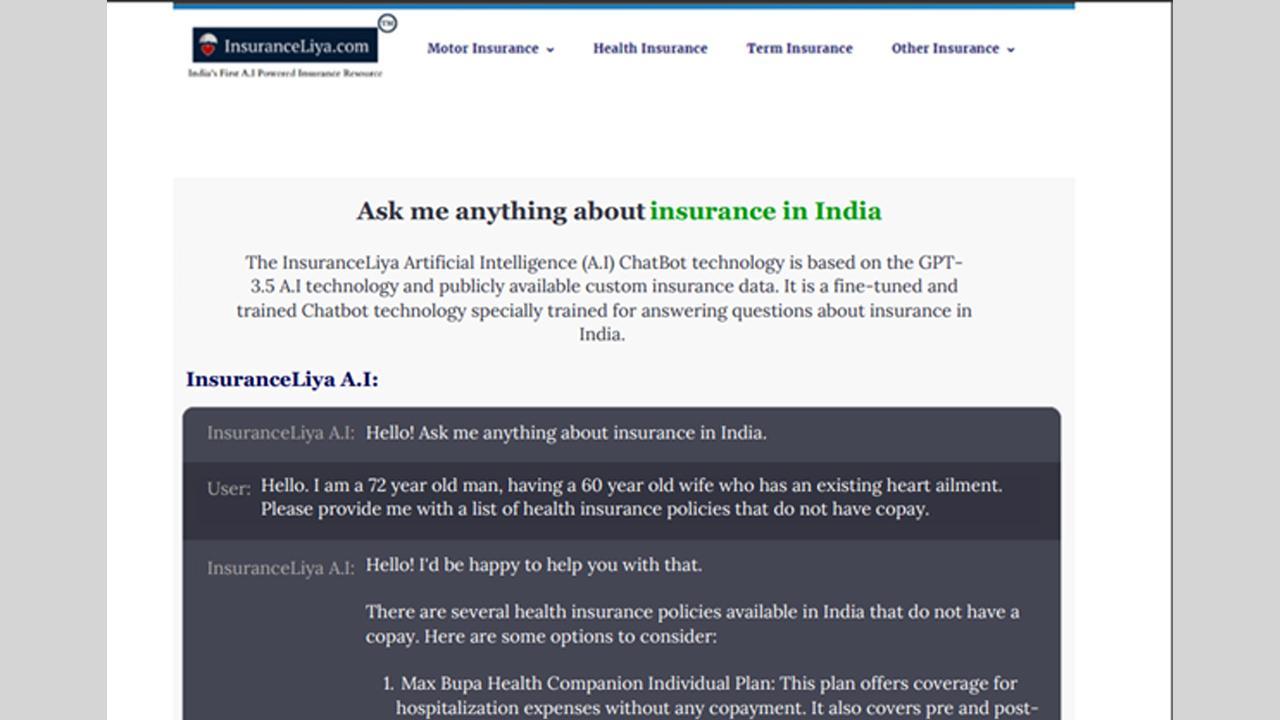Select the Max Bupa Health Companion Individual Plan item
The image size is (1280, 720).
coord(709,696)
